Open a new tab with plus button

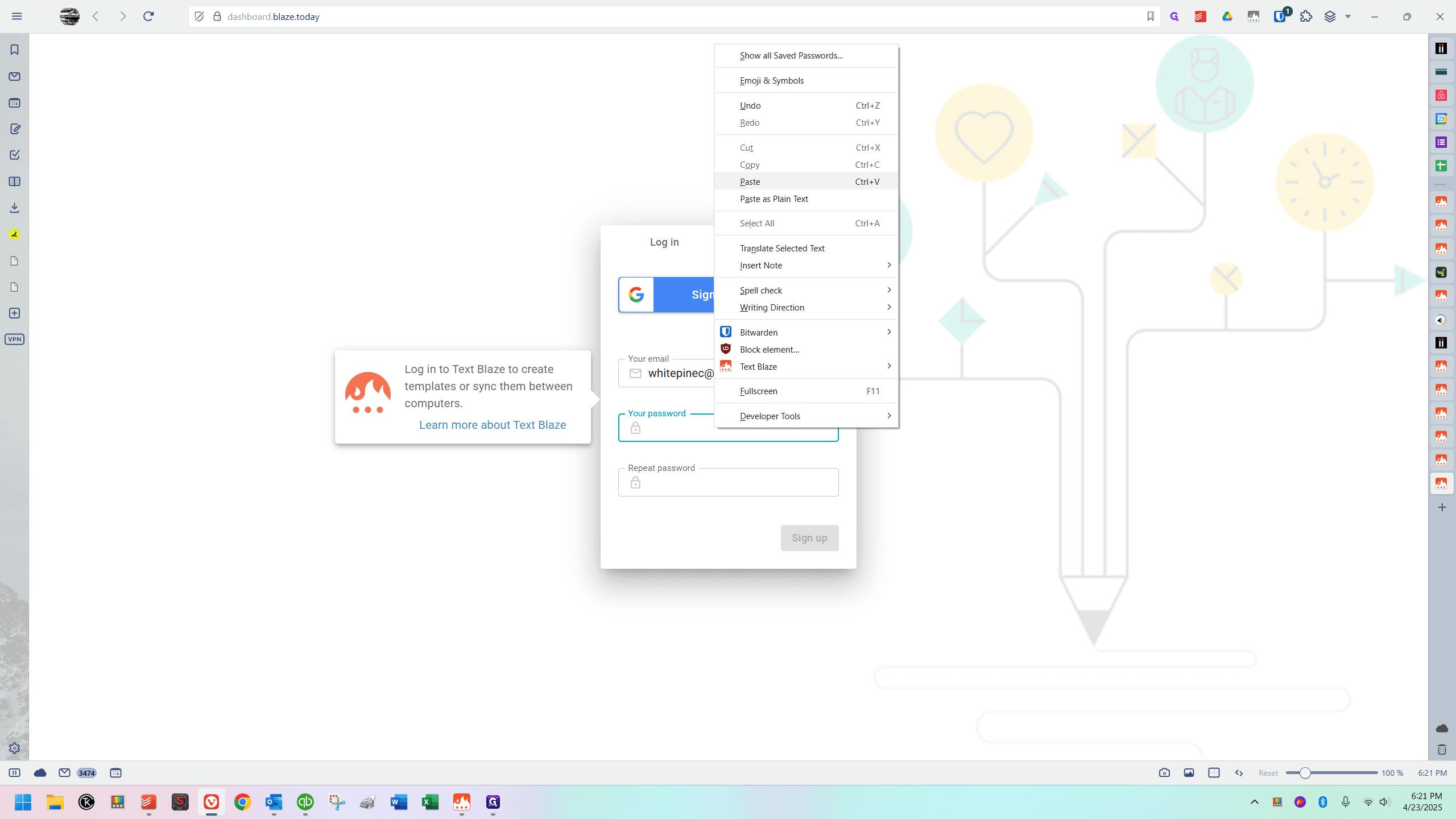(x=1442, y=507)
